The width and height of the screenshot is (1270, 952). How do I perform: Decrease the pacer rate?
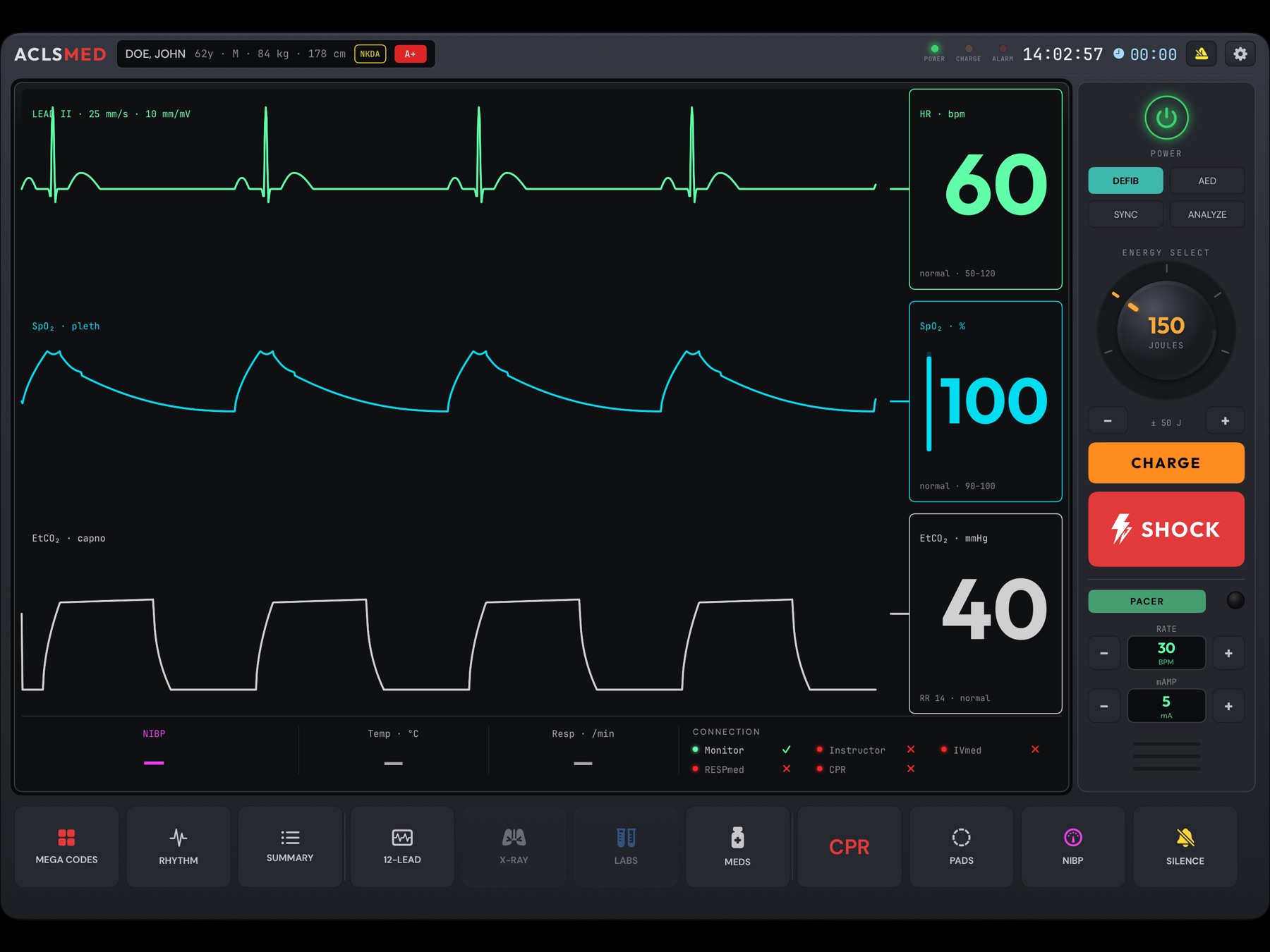tap(1104, 653)
